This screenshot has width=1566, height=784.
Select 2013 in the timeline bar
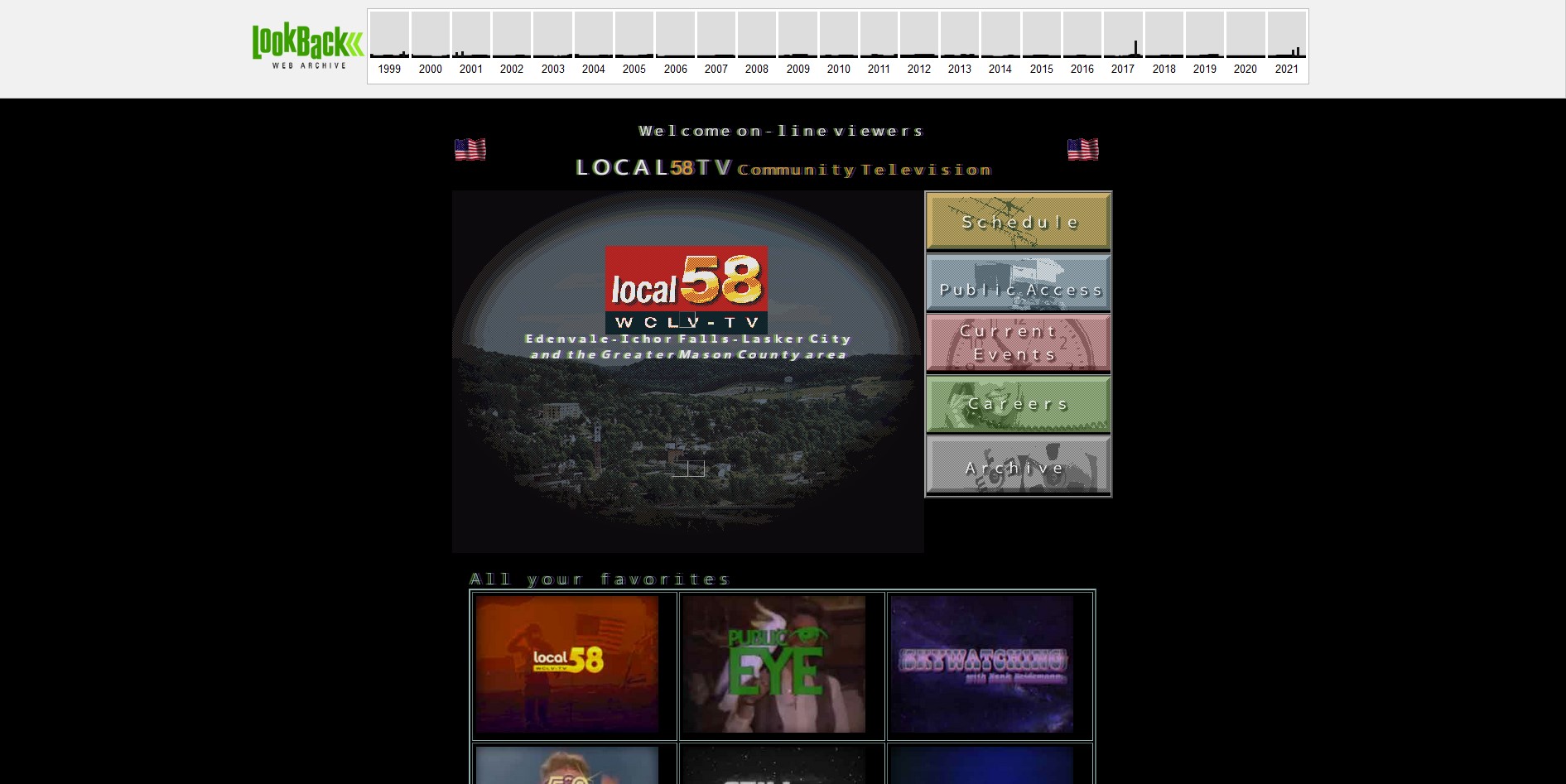pyautogui.click(x=960, y=46)
